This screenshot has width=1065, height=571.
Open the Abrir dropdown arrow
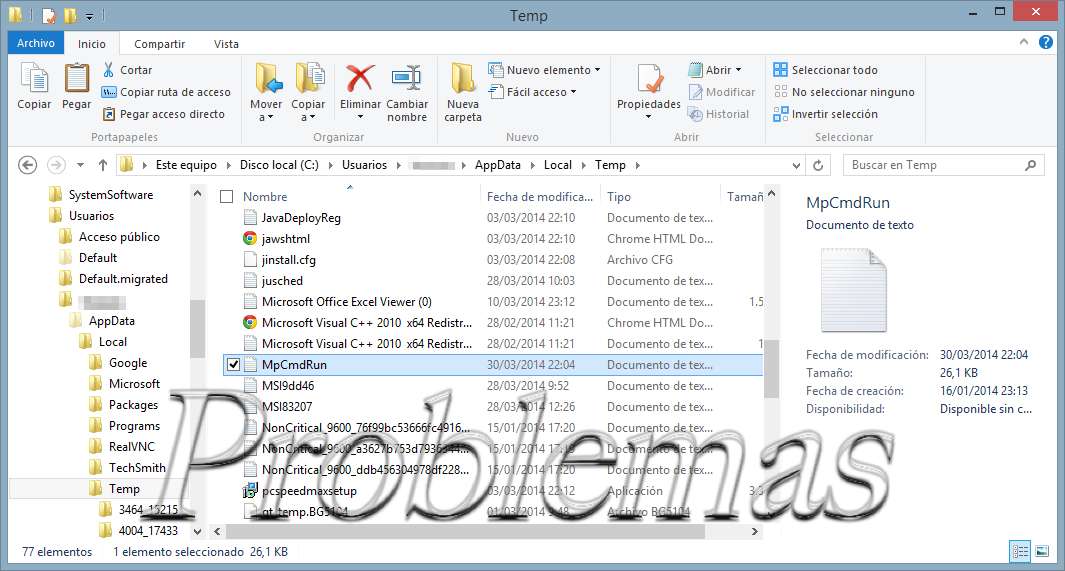pos(738,70)
